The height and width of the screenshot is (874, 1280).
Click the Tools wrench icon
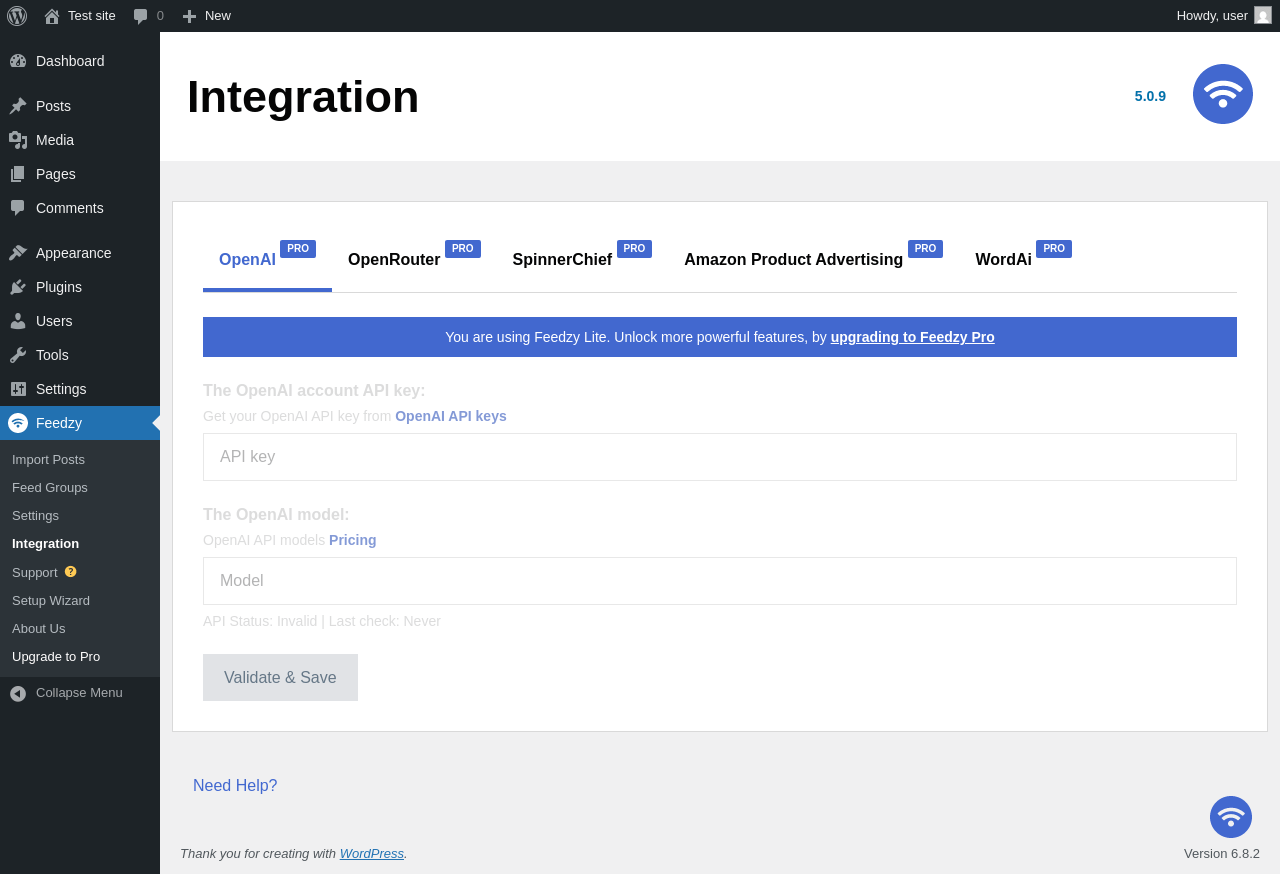pyautogui.click(x=18, y=355)
